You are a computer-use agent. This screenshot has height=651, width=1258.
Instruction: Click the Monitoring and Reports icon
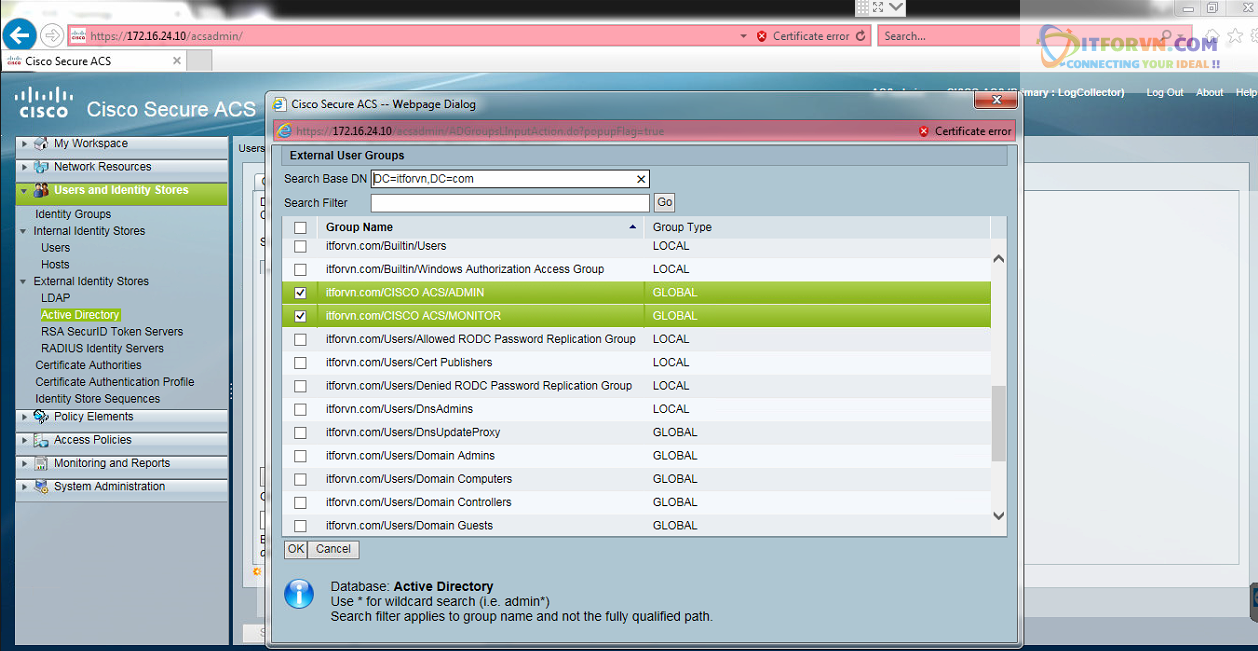[x=41, y=464]
